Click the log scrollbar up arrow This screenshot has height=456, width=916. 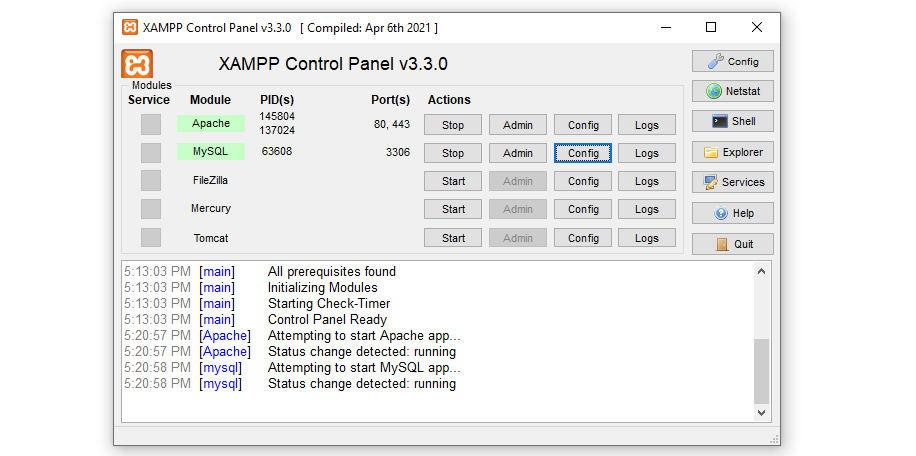pos(761,271)
